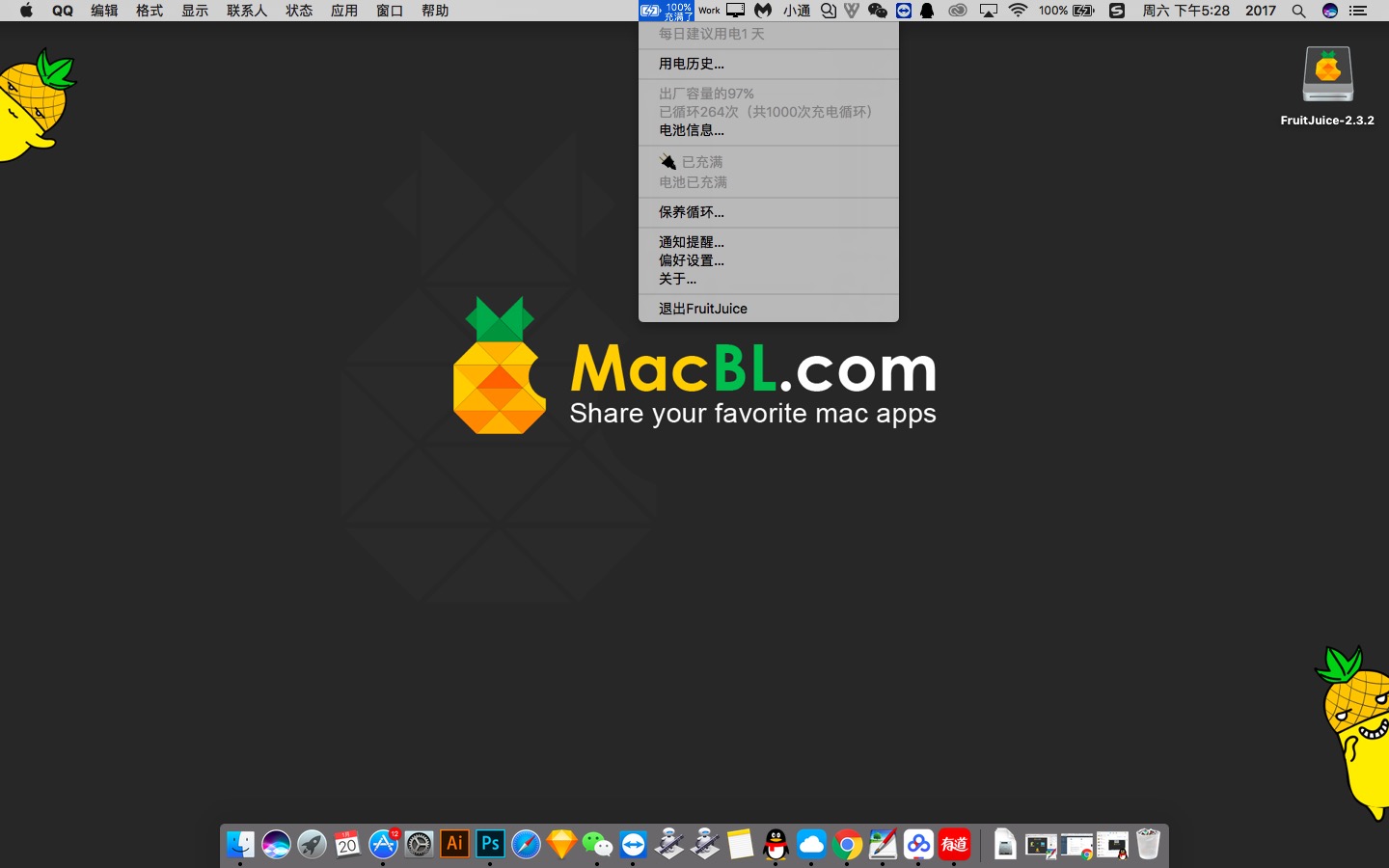
Task: Open FruitJuice-2.3.2 disk on desktop
Action: click(x=1327, y=85)
